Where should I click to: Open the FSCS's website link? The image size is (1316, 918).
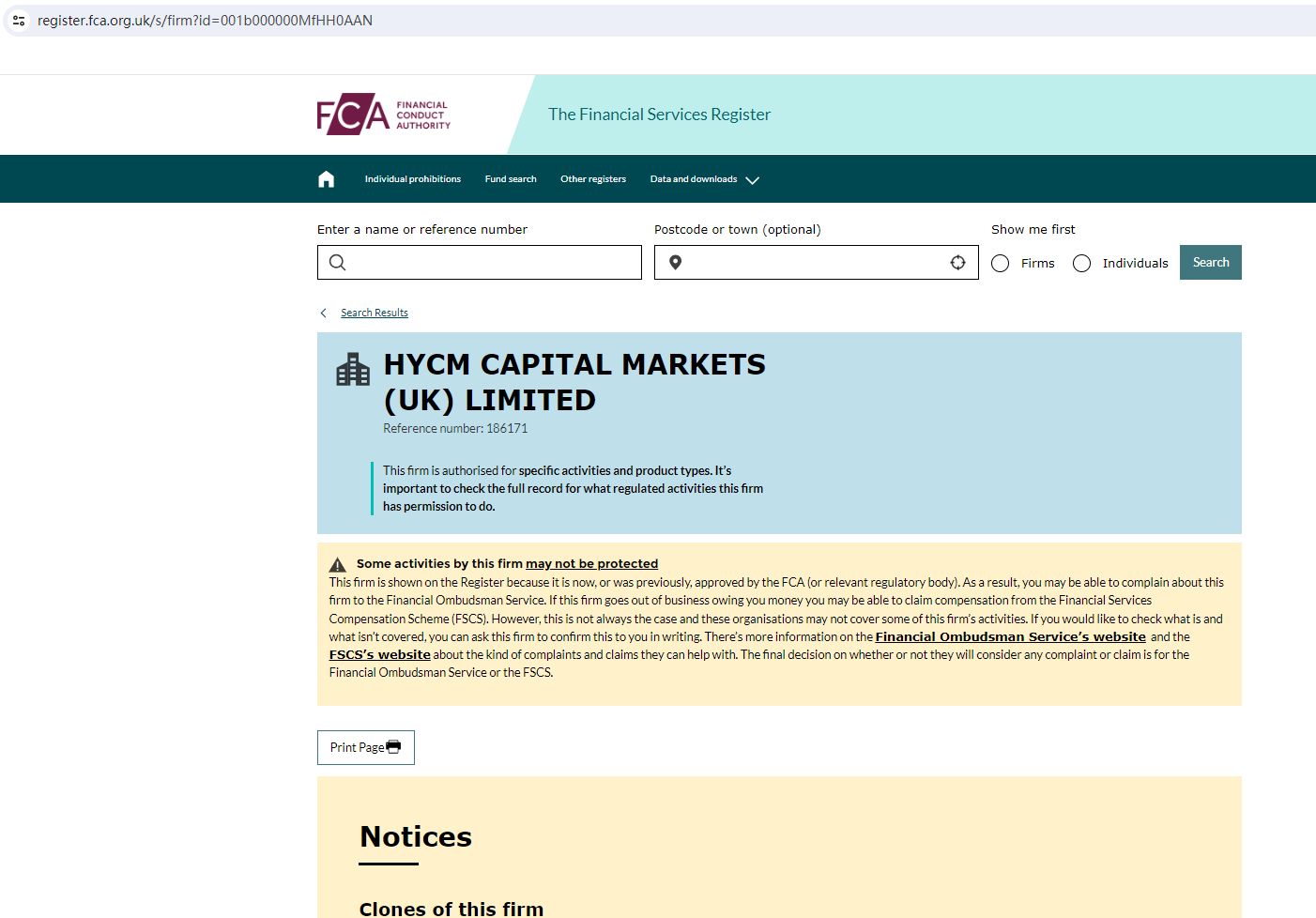click(379, 655)
